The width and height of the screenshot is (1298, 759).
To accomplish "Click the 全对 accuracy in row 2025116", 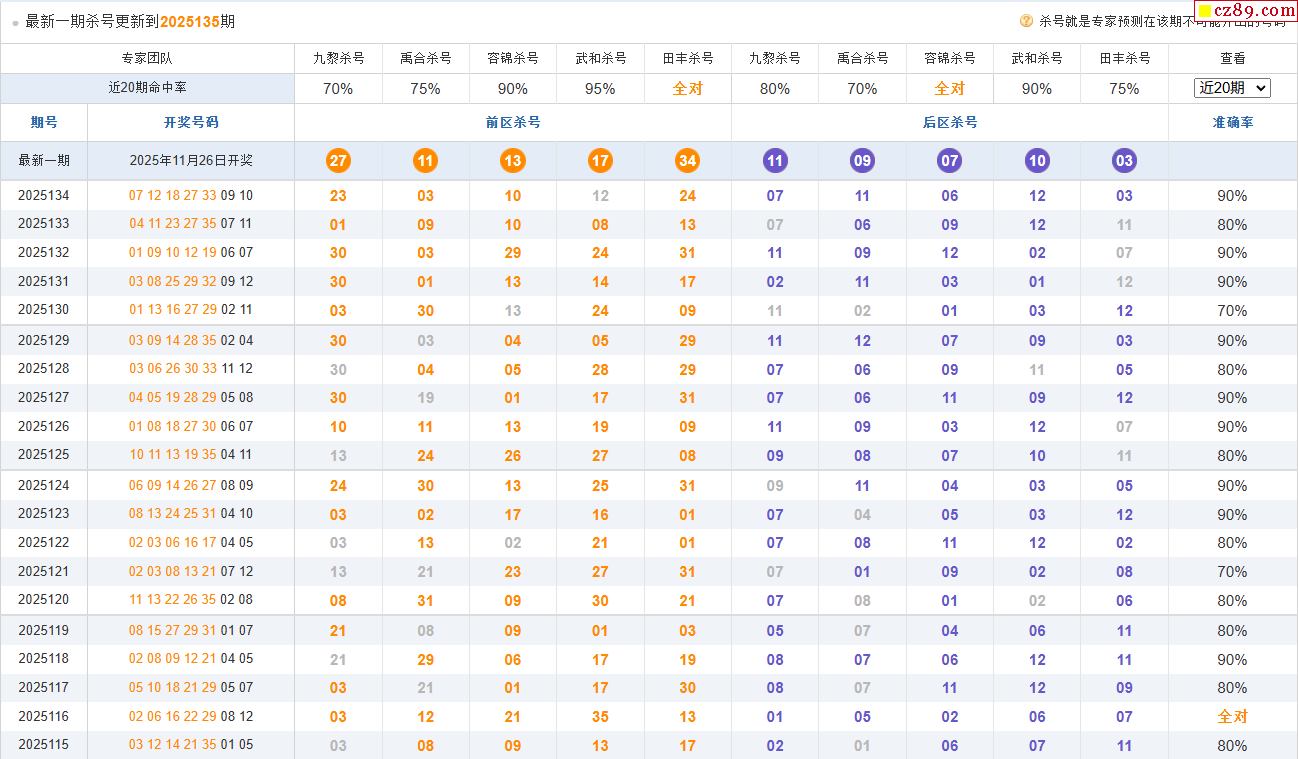I will 1232,717.
